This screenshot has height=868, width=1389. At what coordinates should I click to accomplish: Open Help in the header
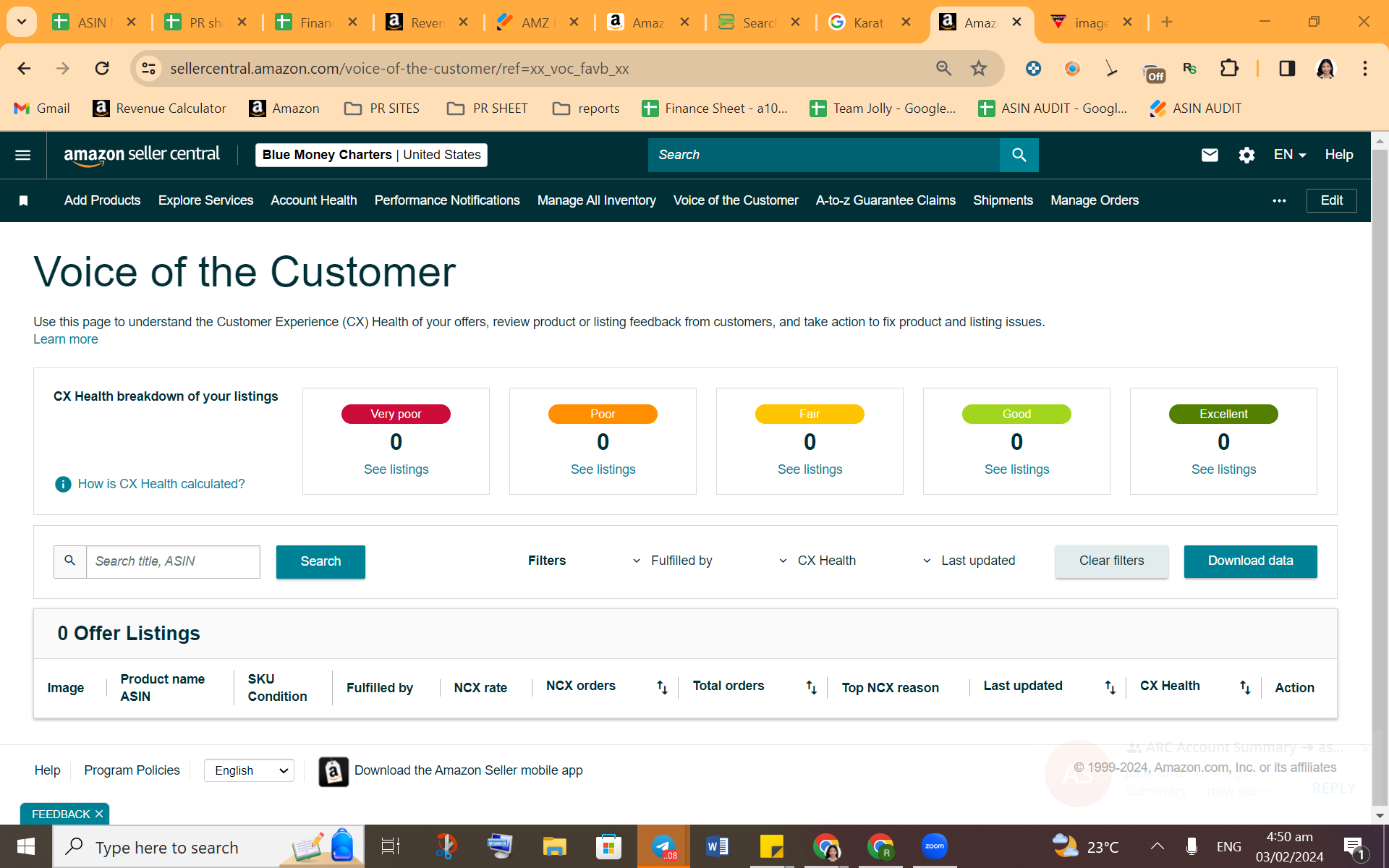pyautogui.click(x=1339, y=155)
